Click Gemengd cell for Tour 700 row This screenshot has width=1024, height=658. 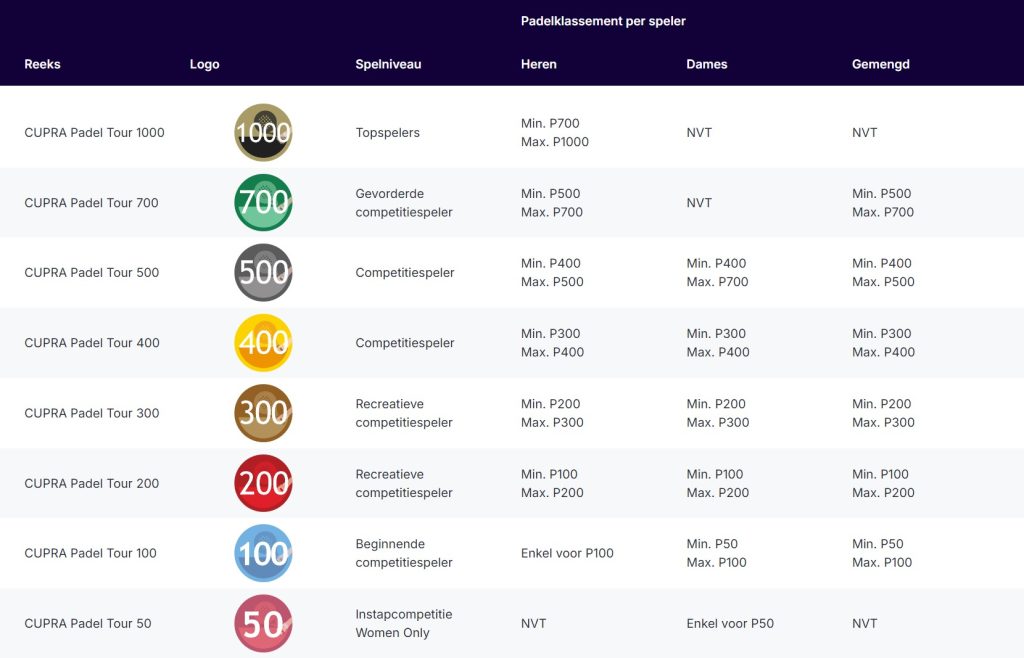coord(883,202)
